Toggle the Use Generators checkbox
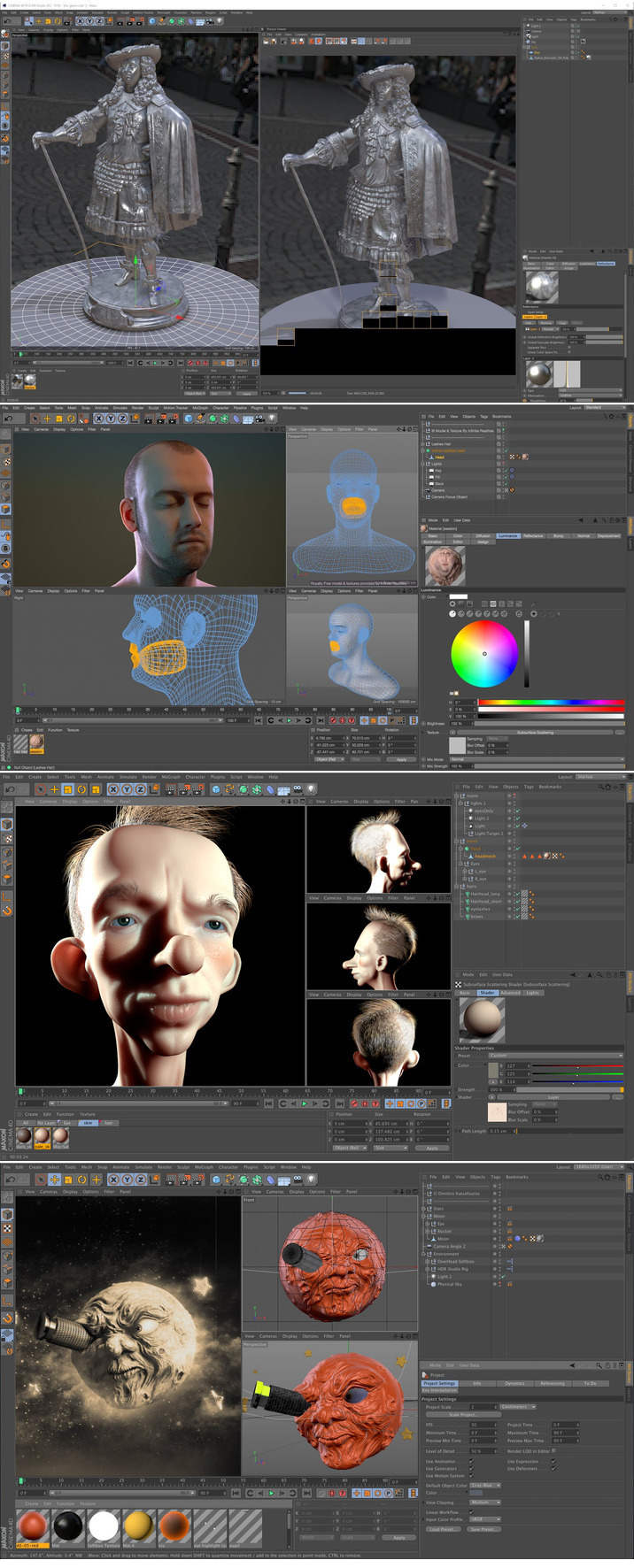The image size is (634, 1568). point(471,1469)
